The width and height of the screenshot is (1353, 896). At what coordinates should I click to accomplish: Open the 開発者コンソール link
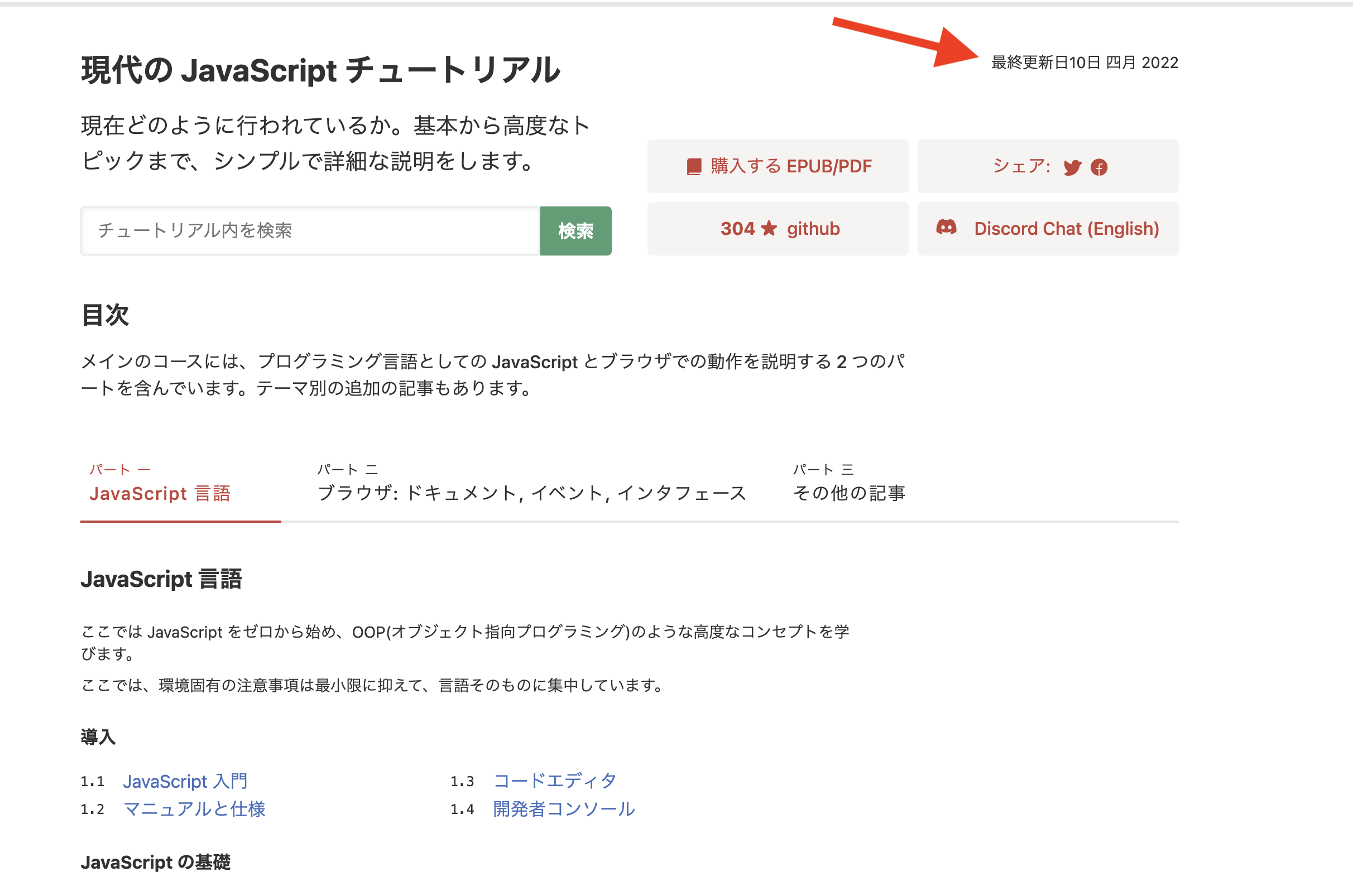point(564,809)
